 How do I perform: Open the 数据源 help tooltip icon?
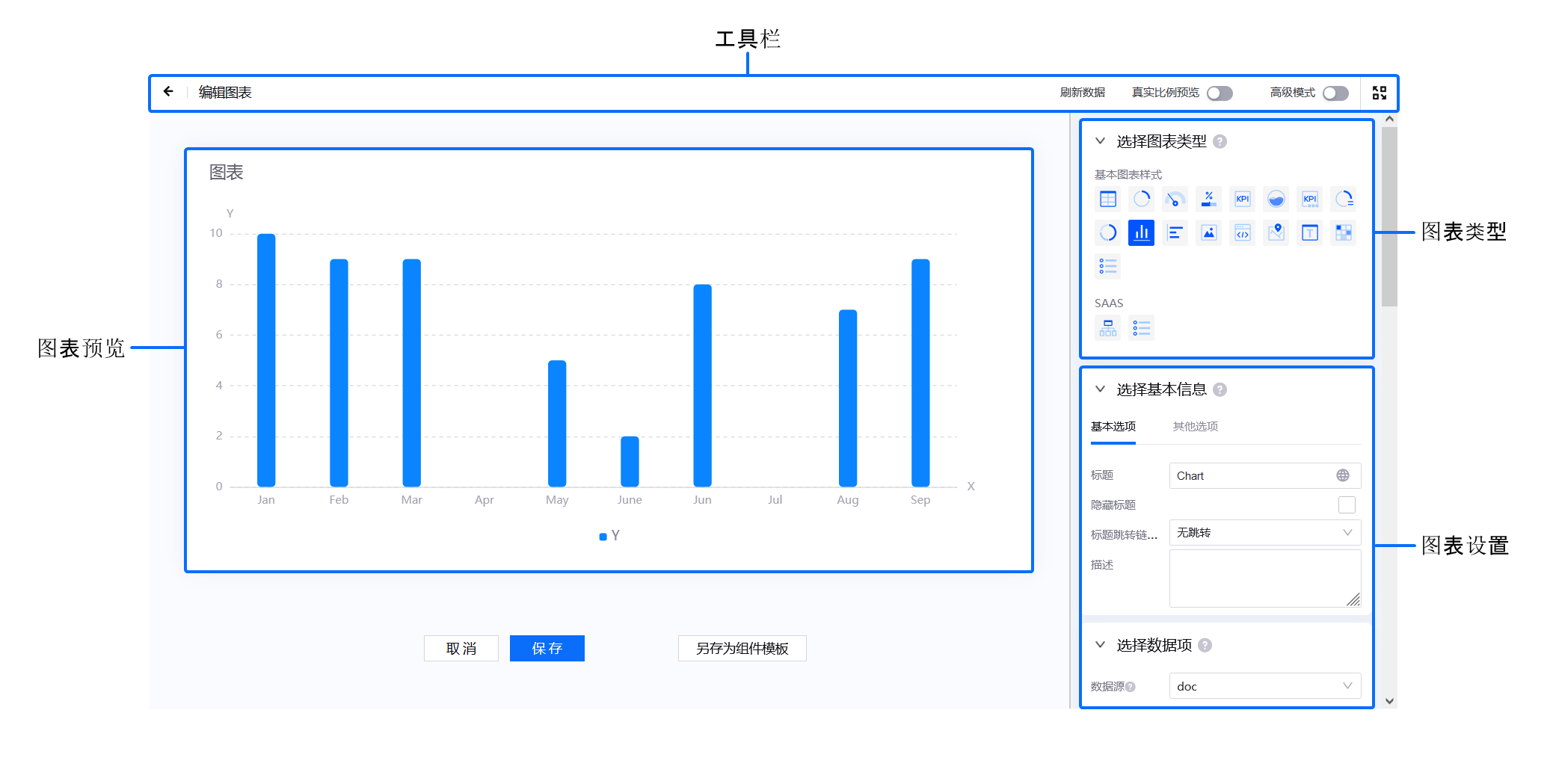1131,687
